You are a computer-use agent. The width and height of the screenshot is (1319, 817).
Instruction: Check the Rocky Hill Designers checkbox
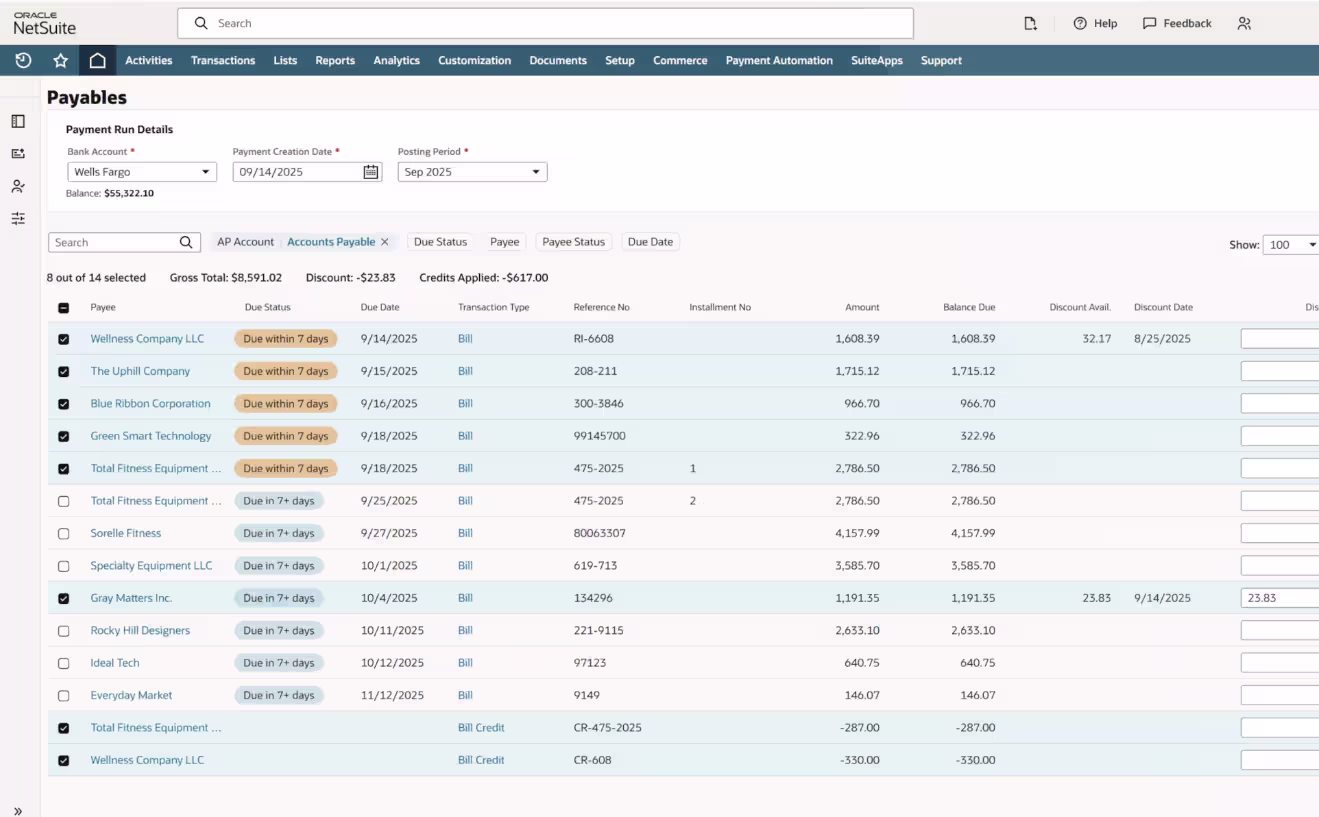[x=64, y=631]
